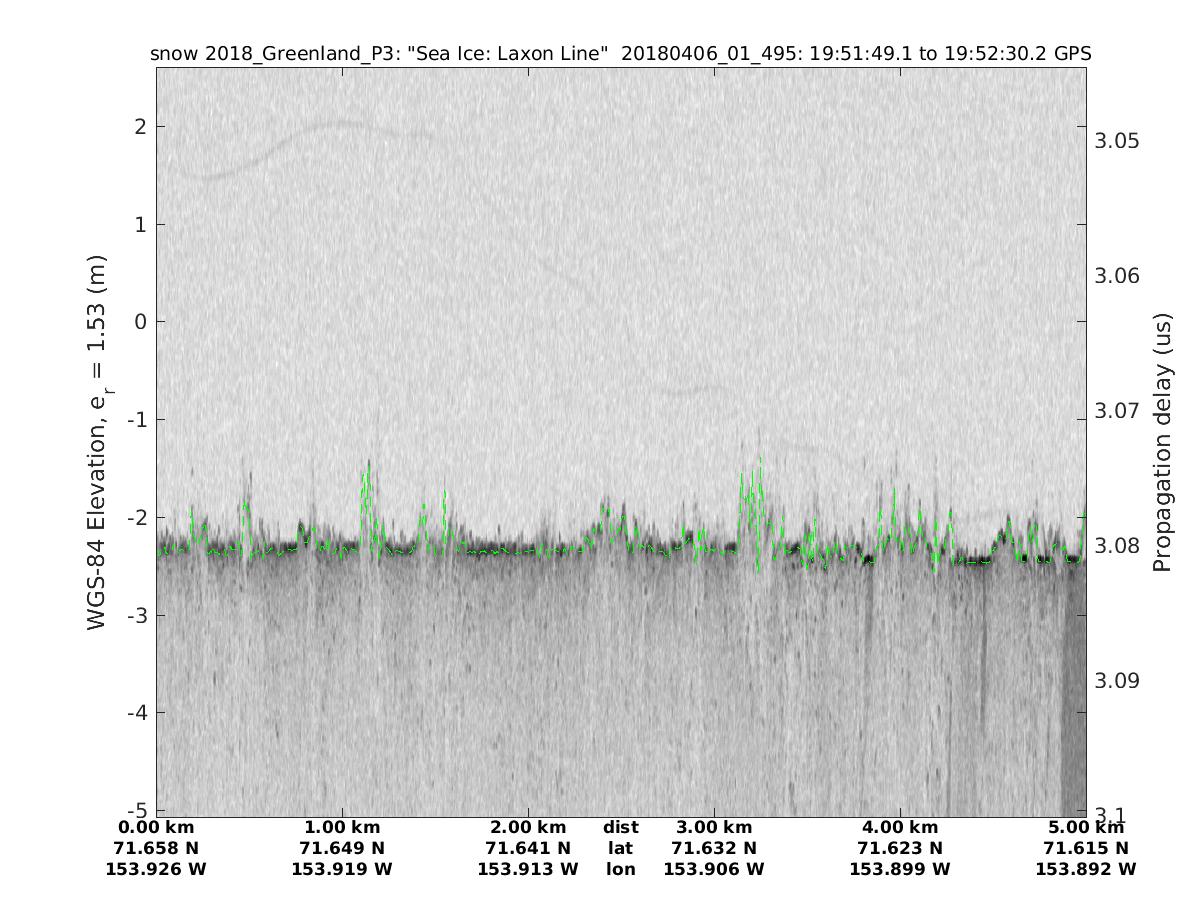Click the 'lat' legend label under the axis
Image resolution: width=1200 pixels, height=900 pixels.
tap(620, 848)
